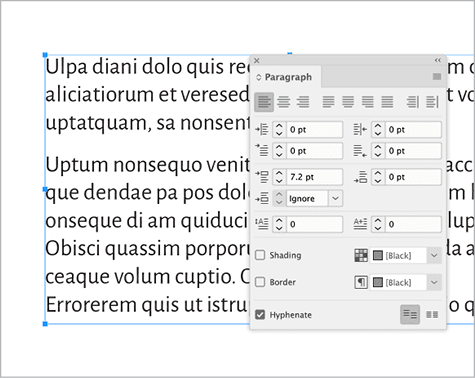Close the Paragraph panel

[x=257, y=60]
